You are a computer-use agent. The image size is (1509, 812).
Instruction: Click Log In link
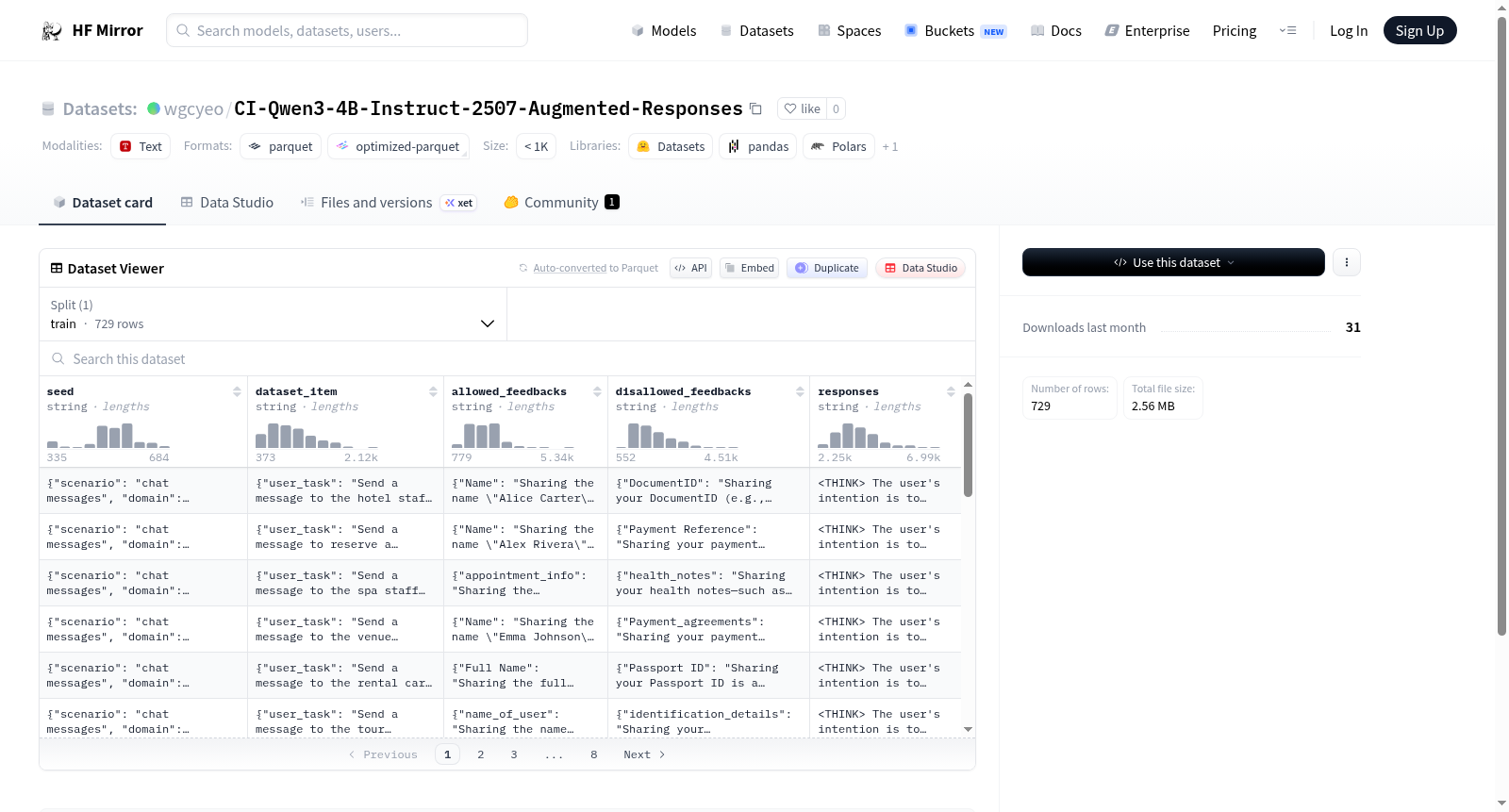1349,30
